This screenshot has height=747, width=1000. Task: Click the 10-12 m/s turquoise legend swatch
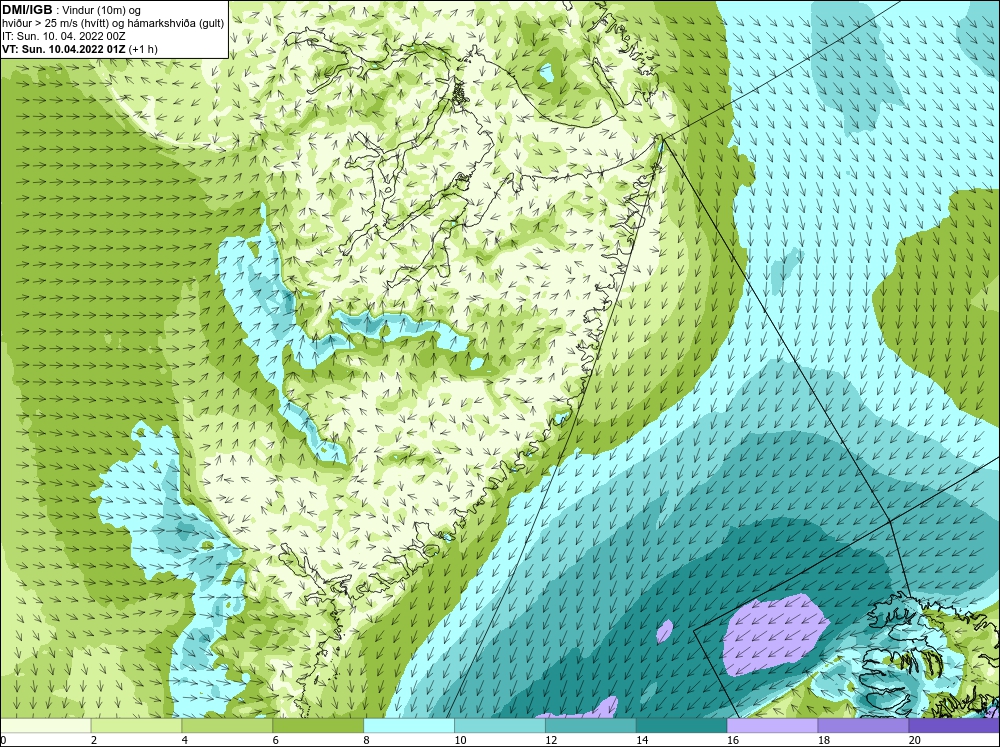500,726
